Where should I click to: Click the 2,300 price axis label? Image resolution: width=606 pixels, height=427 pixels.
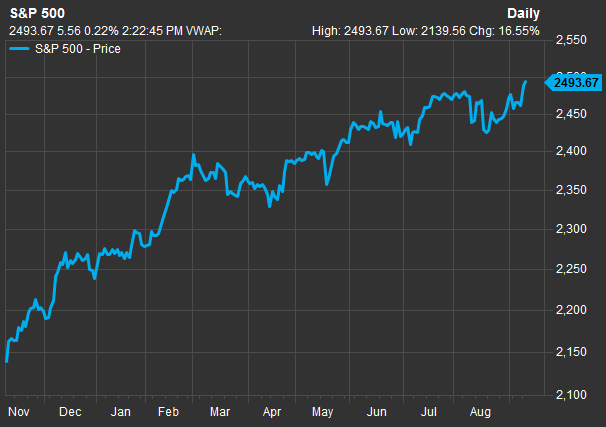[573, 229]
